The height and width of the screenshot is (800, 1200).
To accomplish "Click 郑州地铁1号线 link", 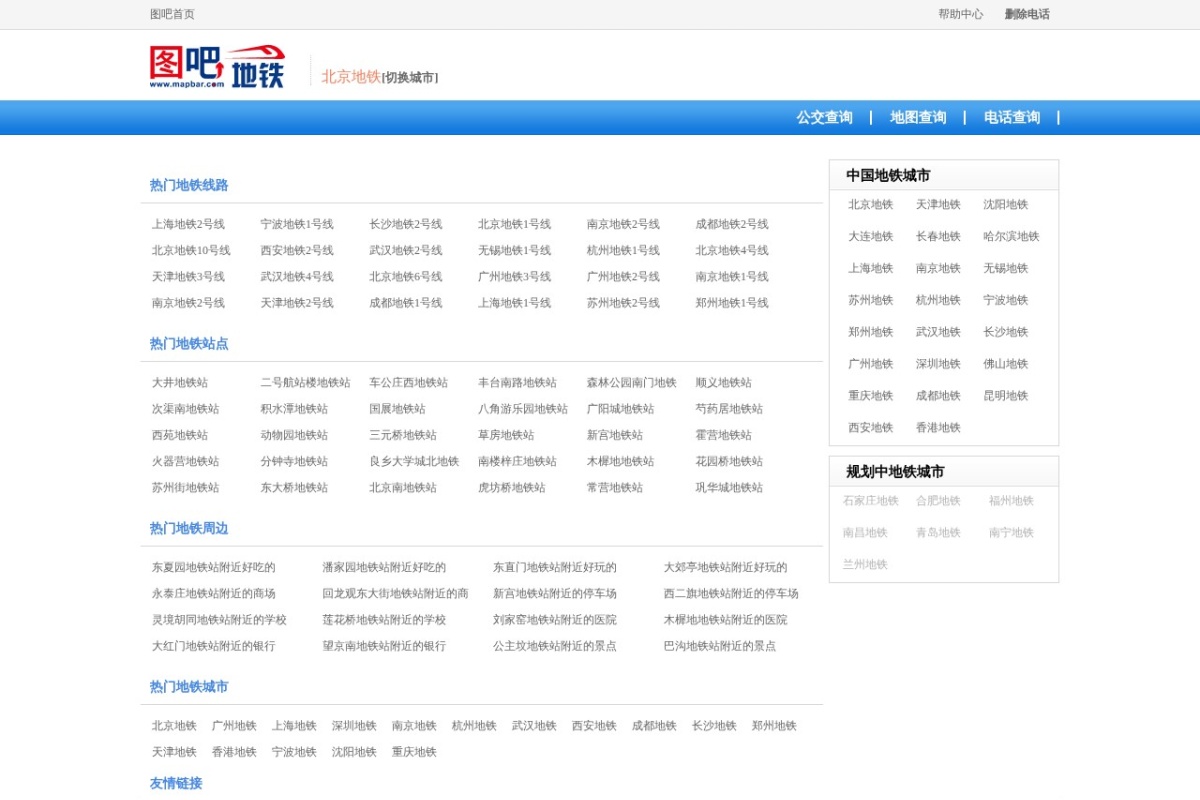I will click(x=732, y=302).
